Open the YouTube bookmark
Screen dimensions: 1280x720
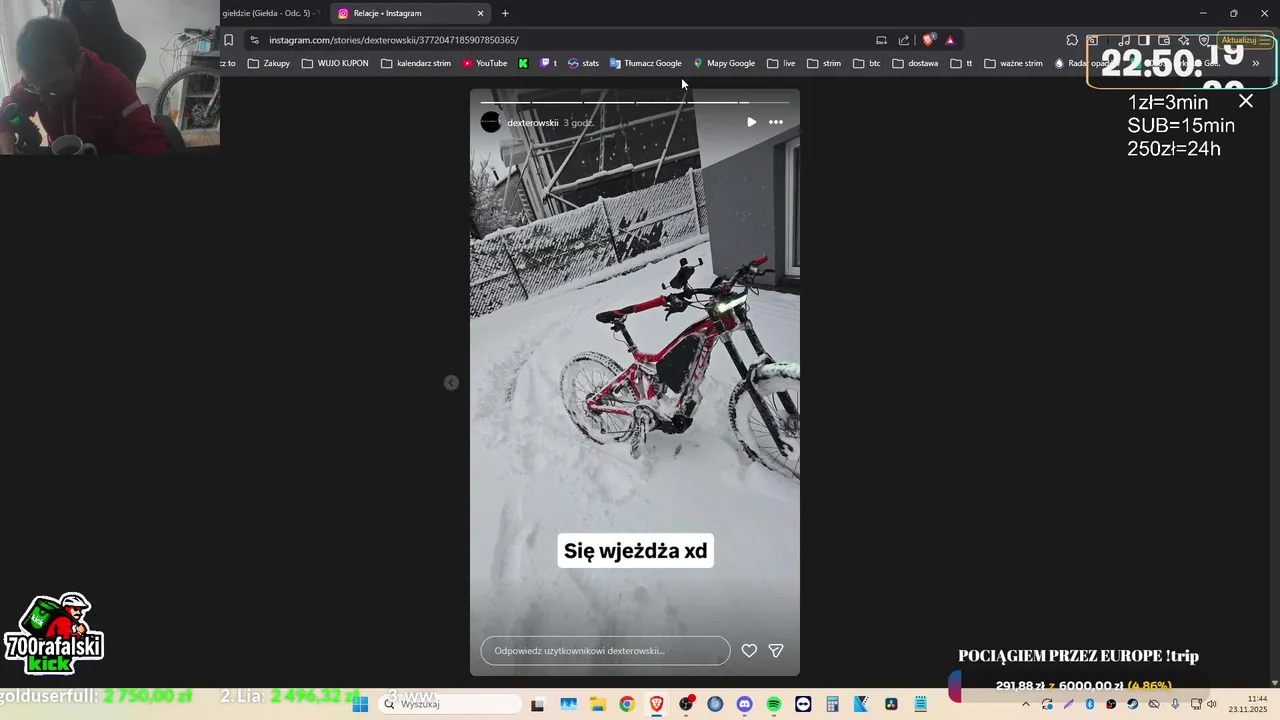point(485,63)
